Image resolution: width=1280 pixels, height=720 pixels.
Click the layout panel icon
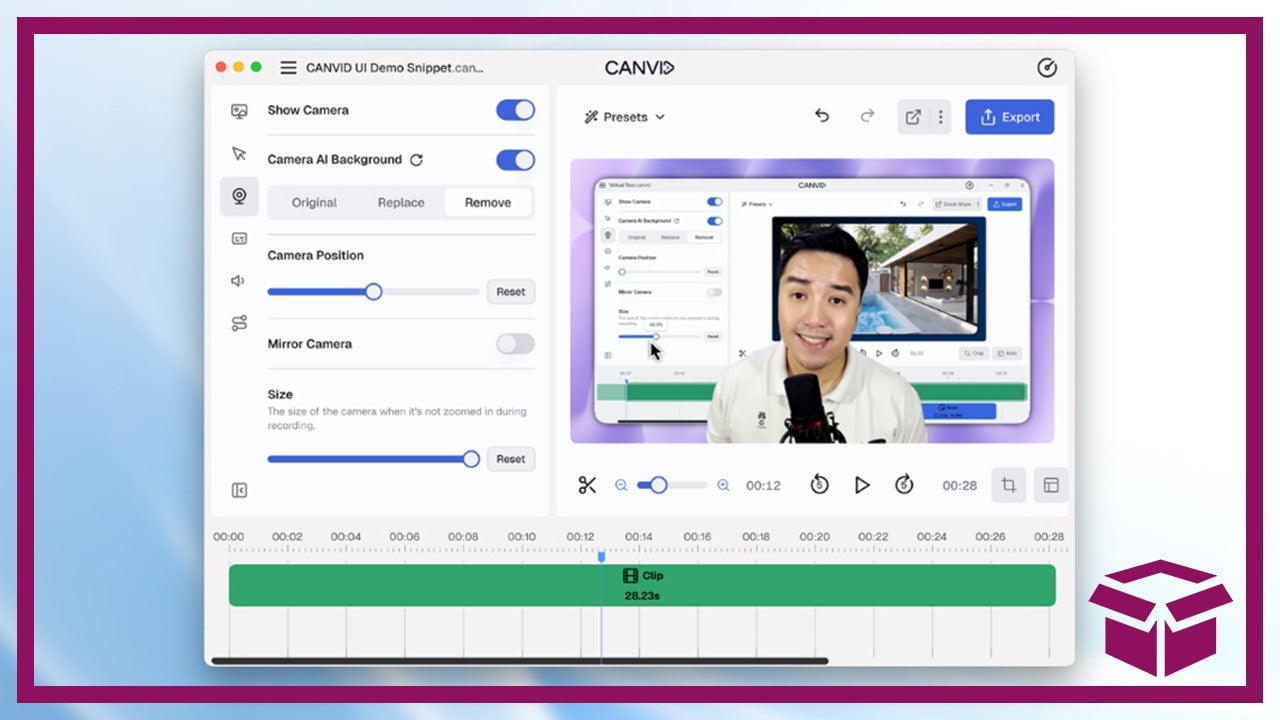[x=1051, y=485]
